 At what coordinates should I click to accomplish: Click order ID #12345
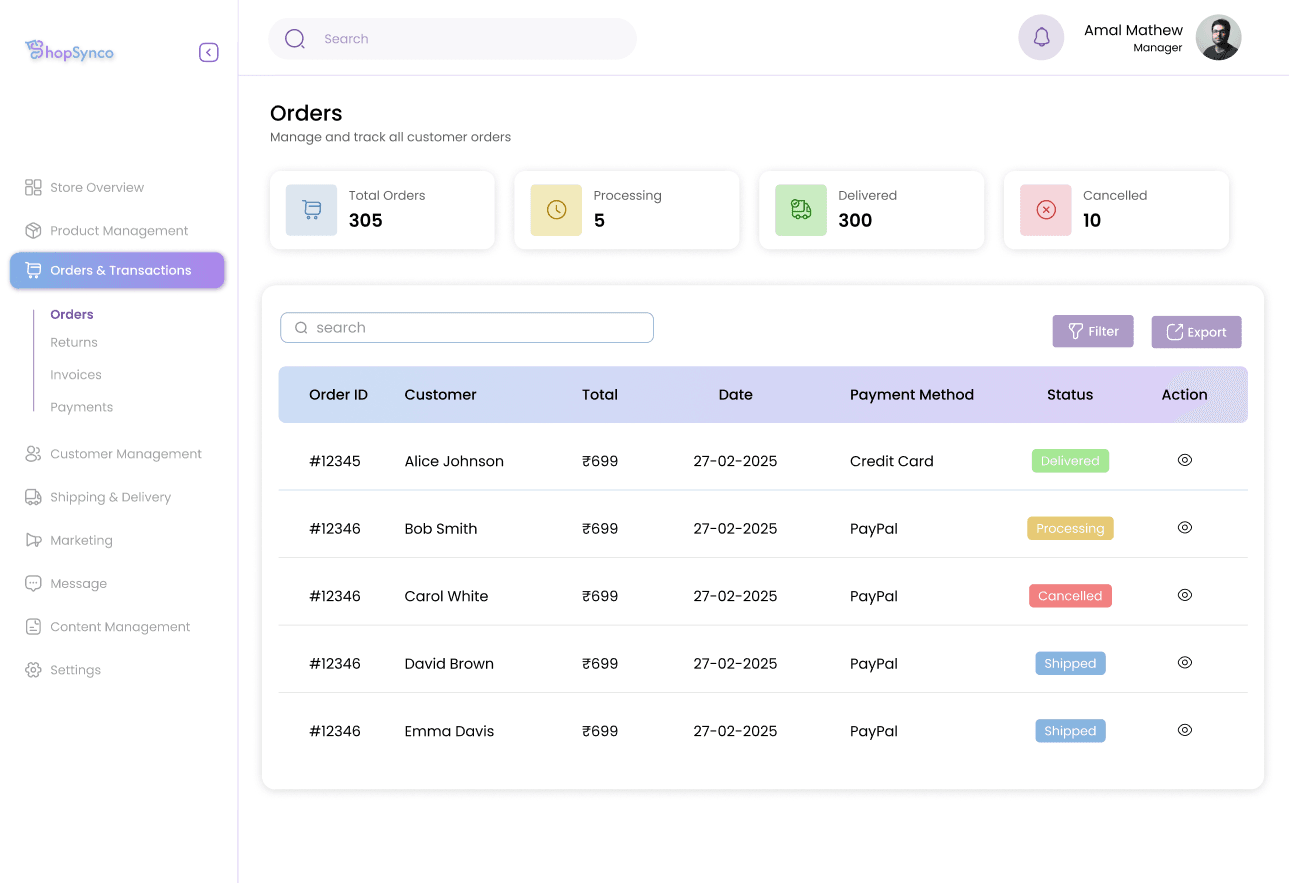[335, 461]
